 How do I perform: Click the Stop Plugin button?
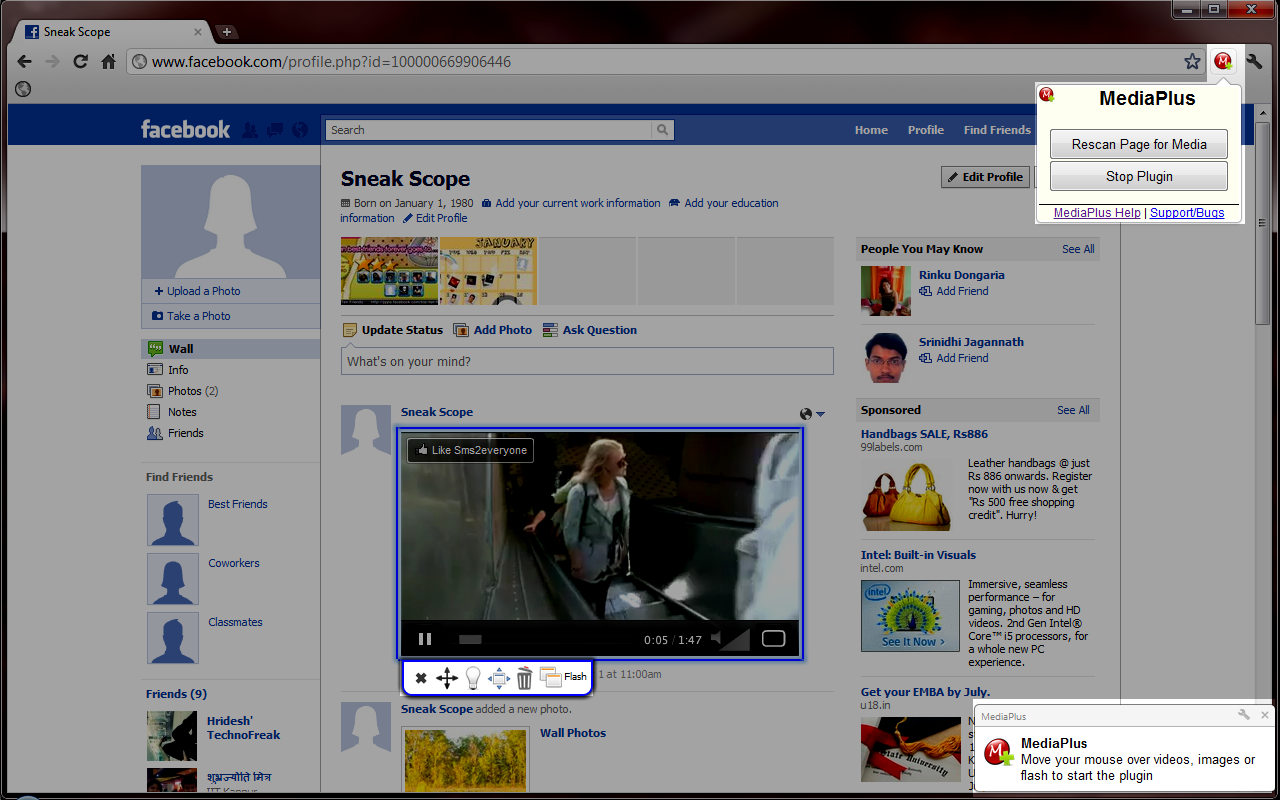click(1139, 176)
